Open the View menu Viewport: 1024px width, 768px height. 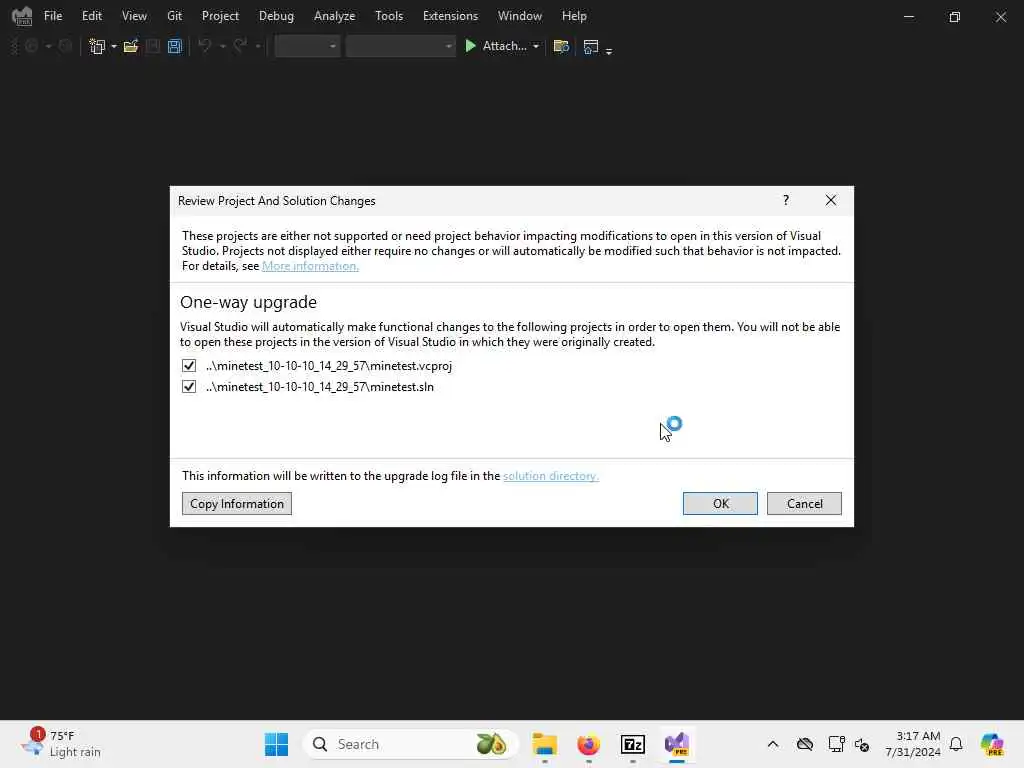(x=134, y=16)
